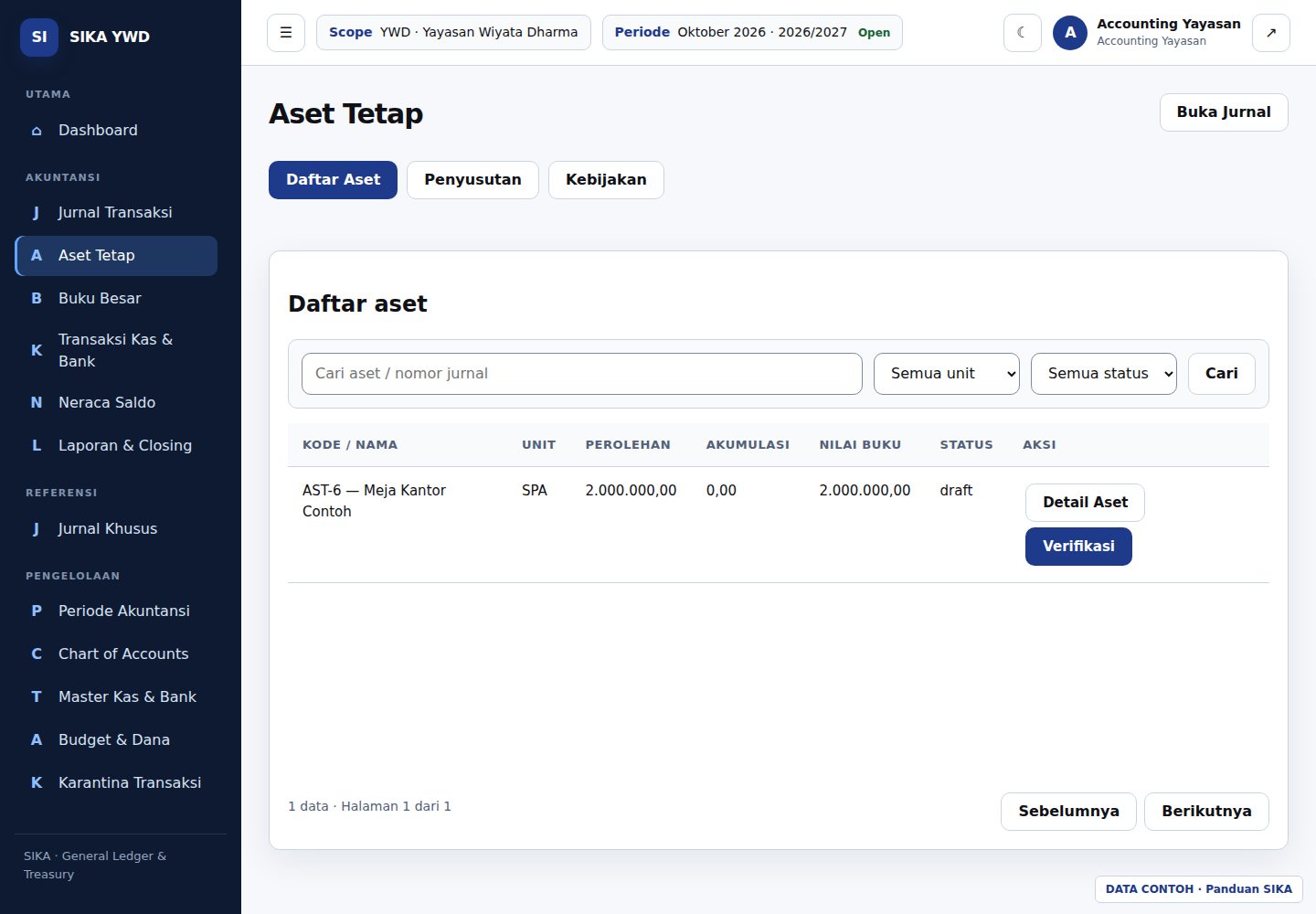Viewport: 1316px width, 914px height.
Task: Expand the Semua status dropdown
Action: 1104,374
